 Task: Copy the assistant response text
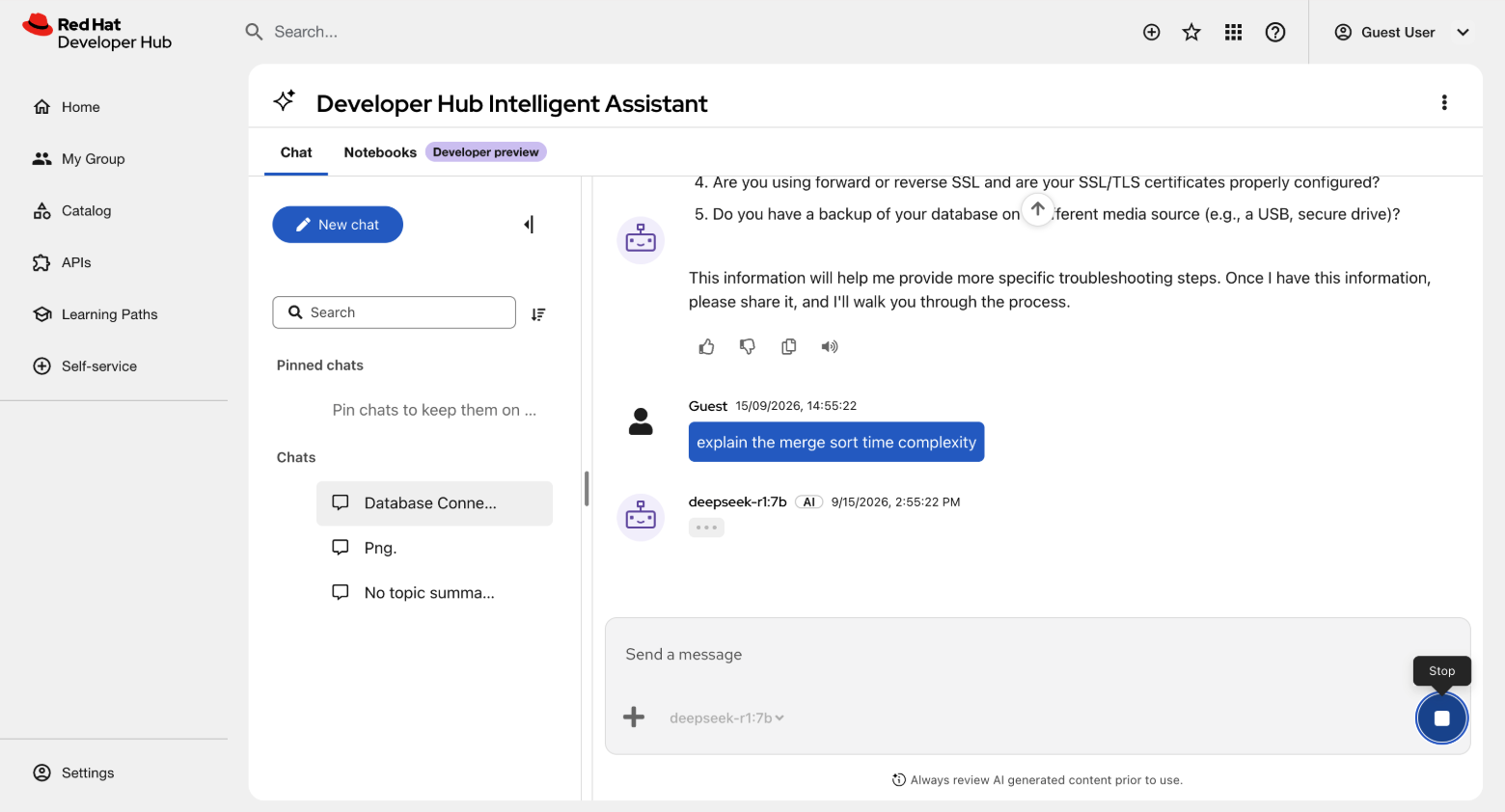[x=789, y=346]
